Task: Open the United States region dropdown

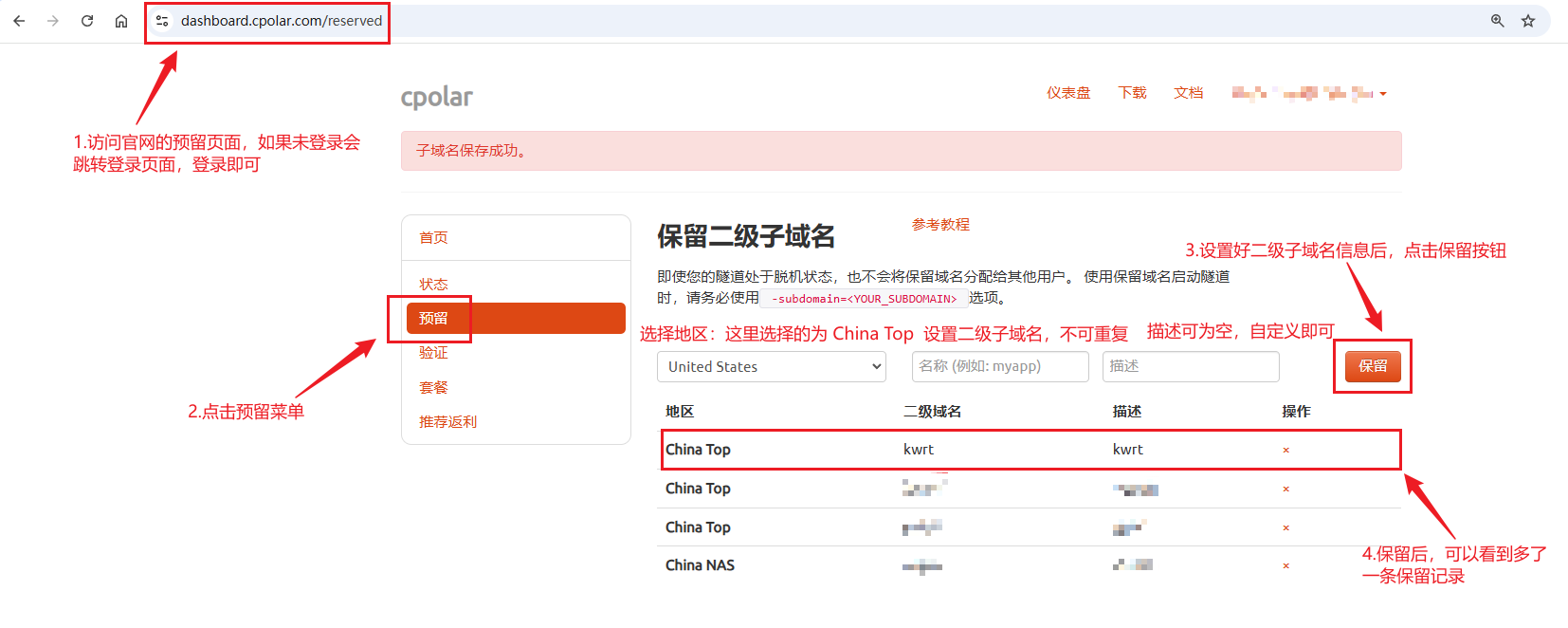Action: click(x=771, y=367)
